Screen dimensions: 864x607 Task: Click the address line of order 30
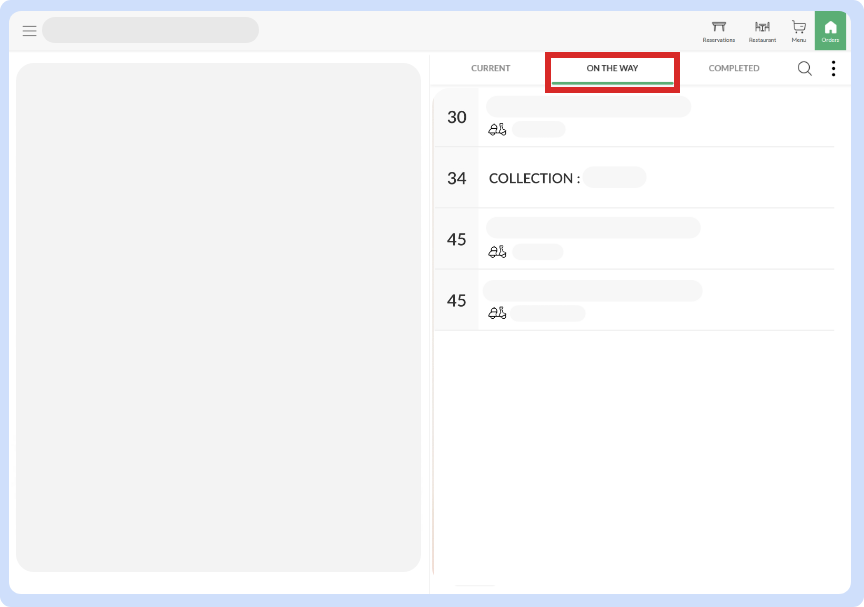click(x=588, y=107)
